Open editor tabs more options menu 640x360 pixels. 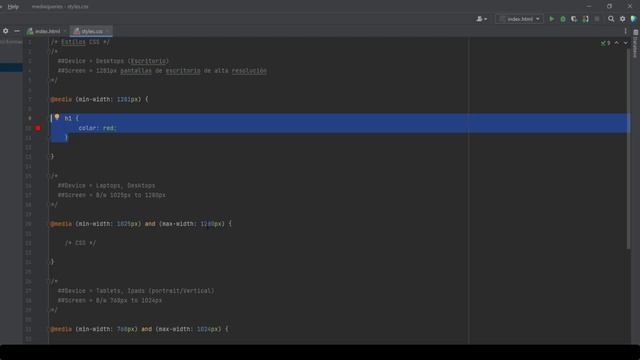(625, 31)
